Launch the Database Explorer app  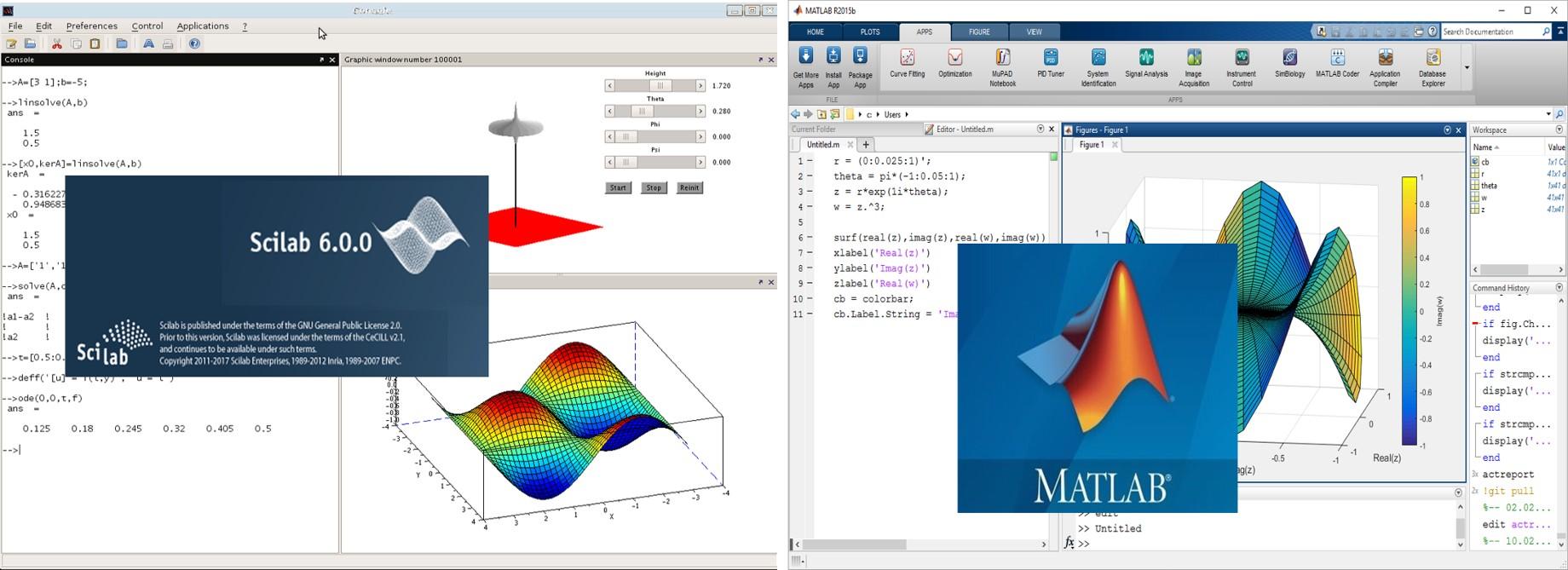click(1433, 67)
